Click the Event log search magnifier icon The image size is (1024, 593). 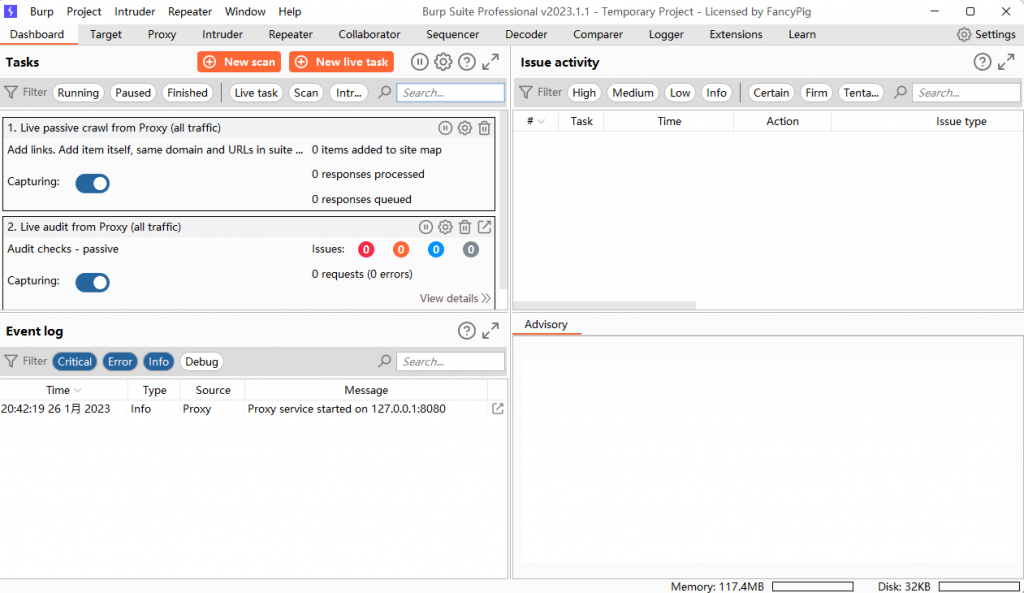(x=385, y=361)
